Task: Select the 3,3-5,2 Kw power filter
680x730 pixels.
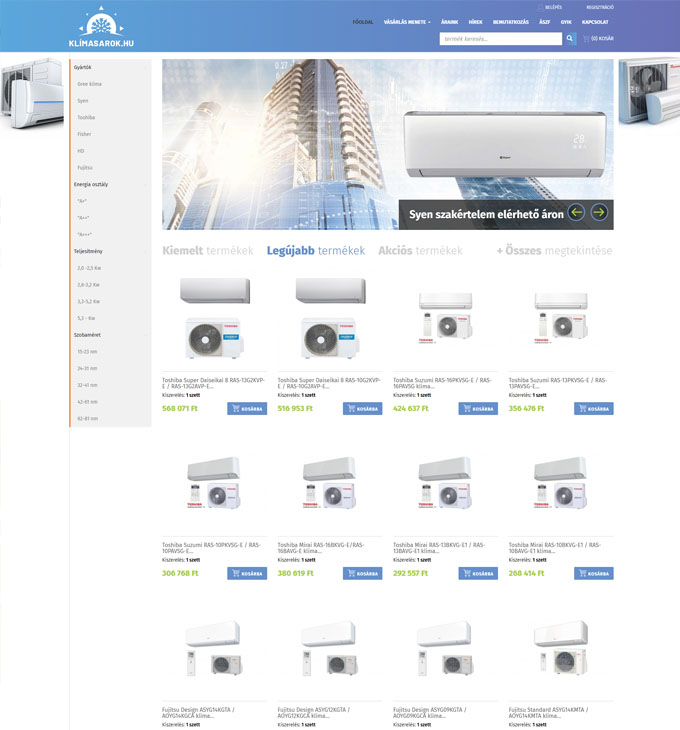Action: (x=88, y=302)
